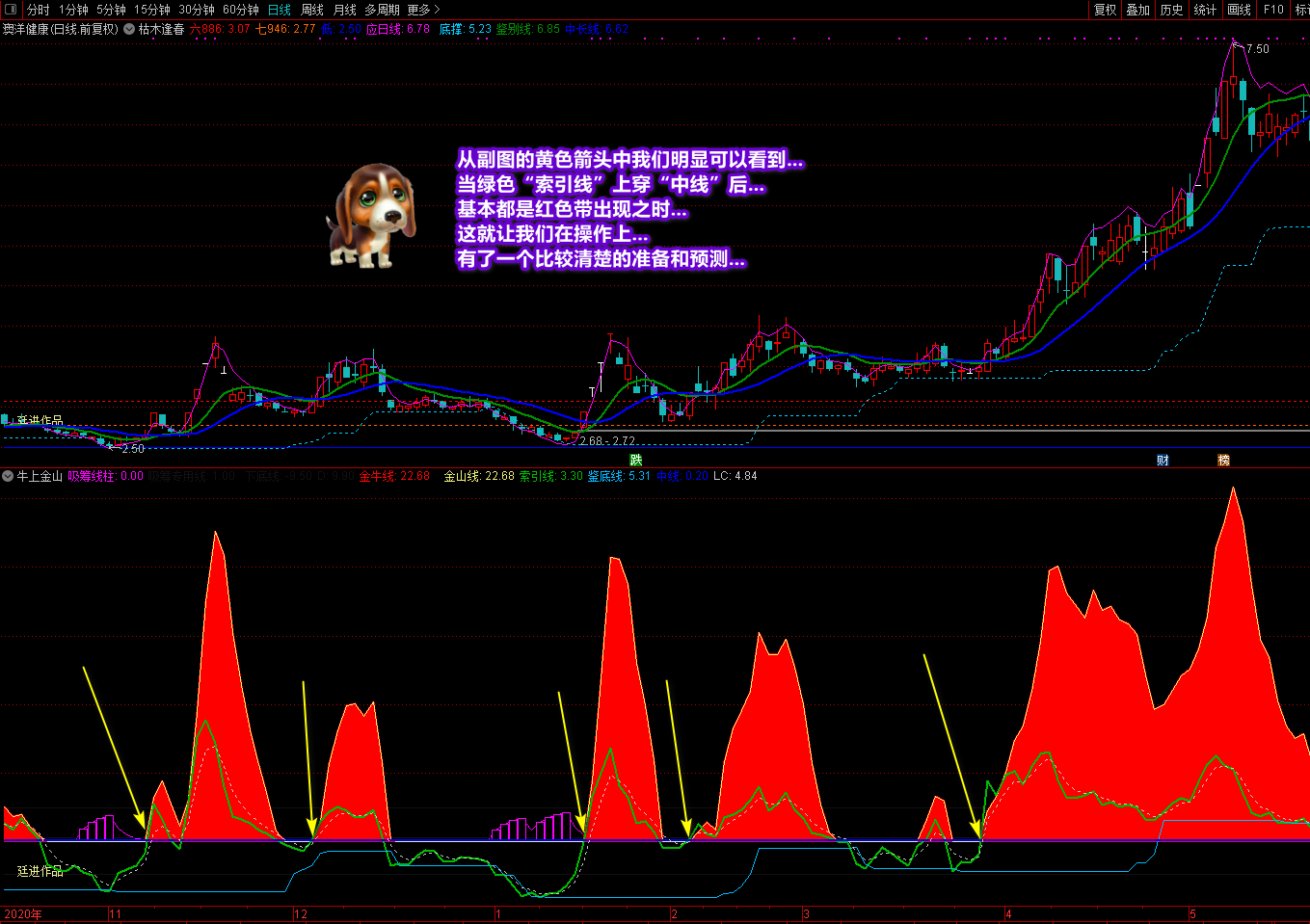The width and height of the screenshot is (1310, 924).
Task: Select month 5 on the time axis
Action: [x=1192, y=914]
